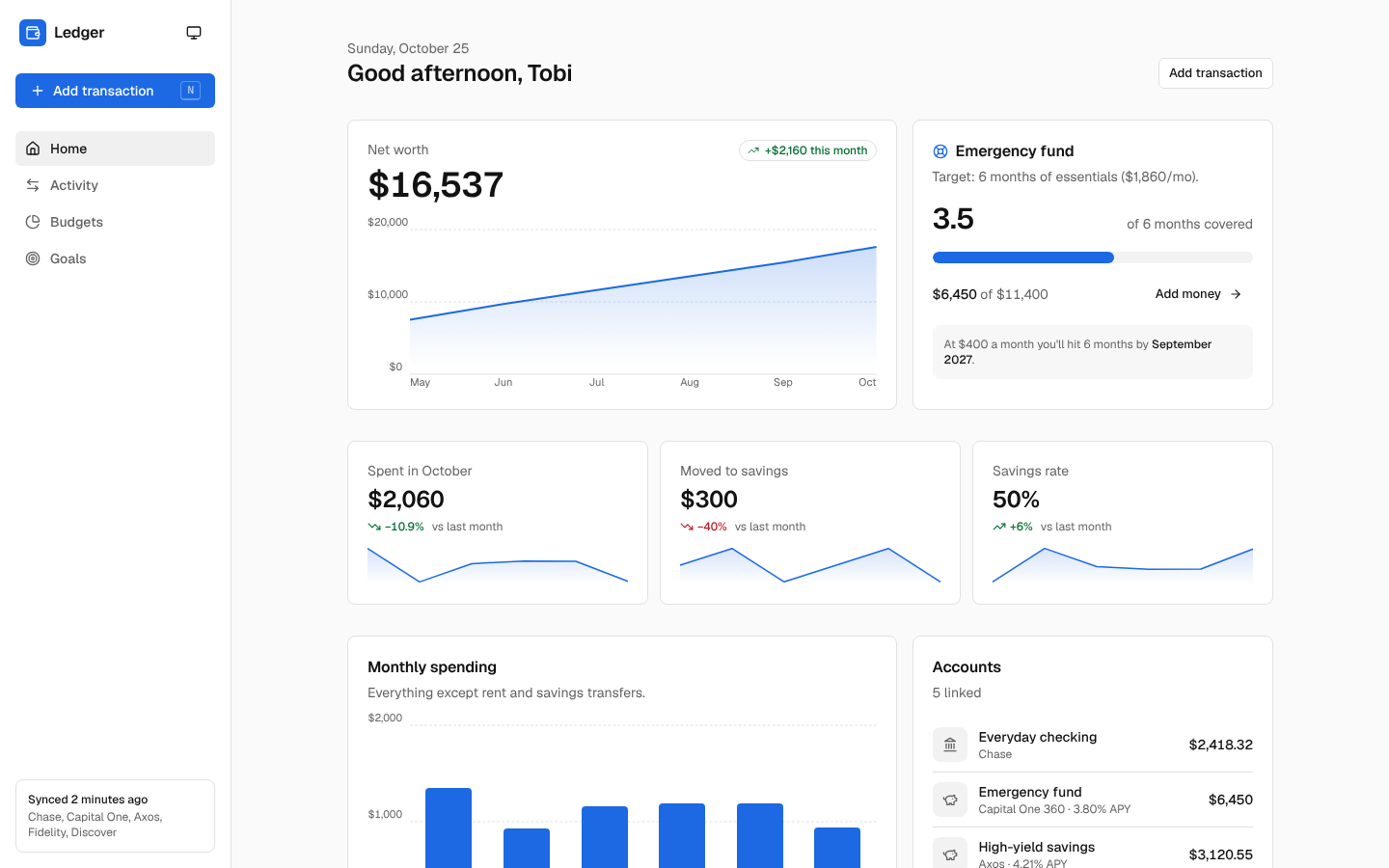Click the trend arrow in the net worth badge
The width and height of the screenshot is (1389, 868).
tap(753, 150)
